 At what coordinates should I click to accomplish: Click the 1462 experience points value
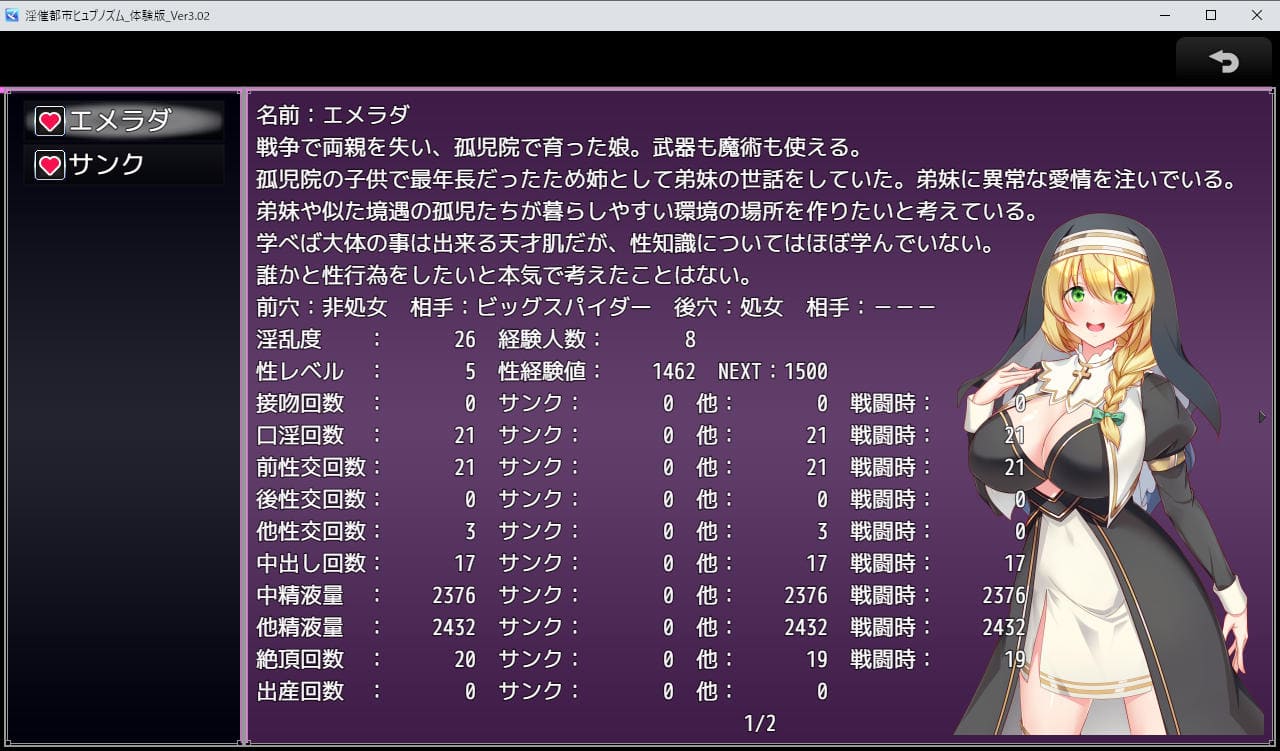coord(673,372)
